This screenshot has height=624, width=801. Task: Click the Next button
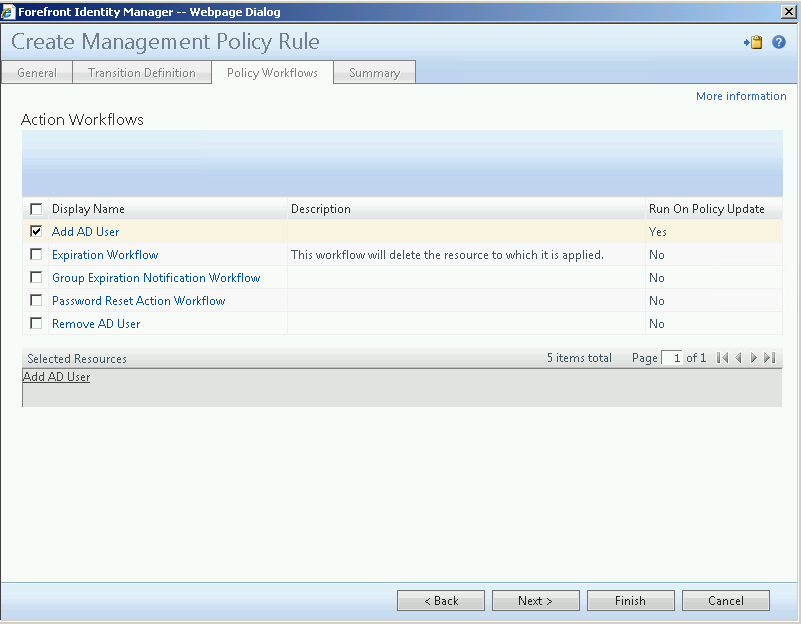coord(536,601)
